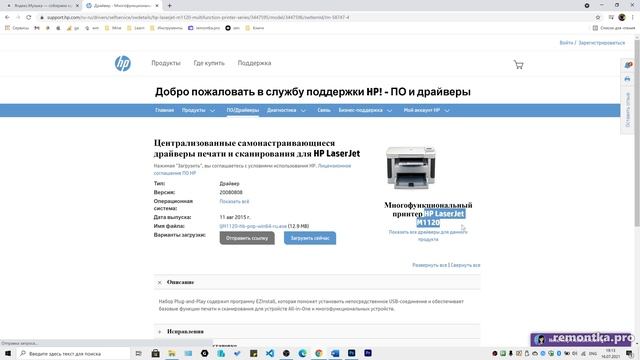The height and width of the screenshot is (360, 640).
Task: Go to Главная in the blue bar
Action: coord(164,110)
